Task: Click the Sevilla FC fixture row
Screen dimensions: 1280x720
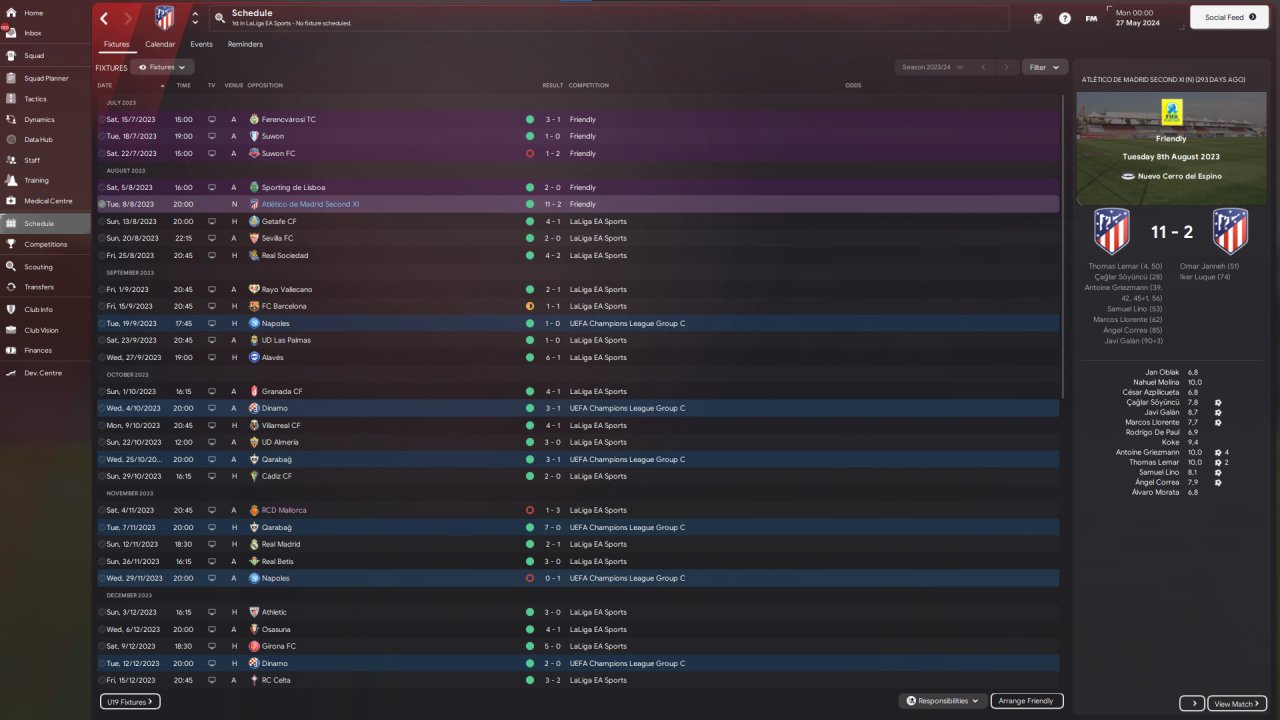Action: coord(578,239)
